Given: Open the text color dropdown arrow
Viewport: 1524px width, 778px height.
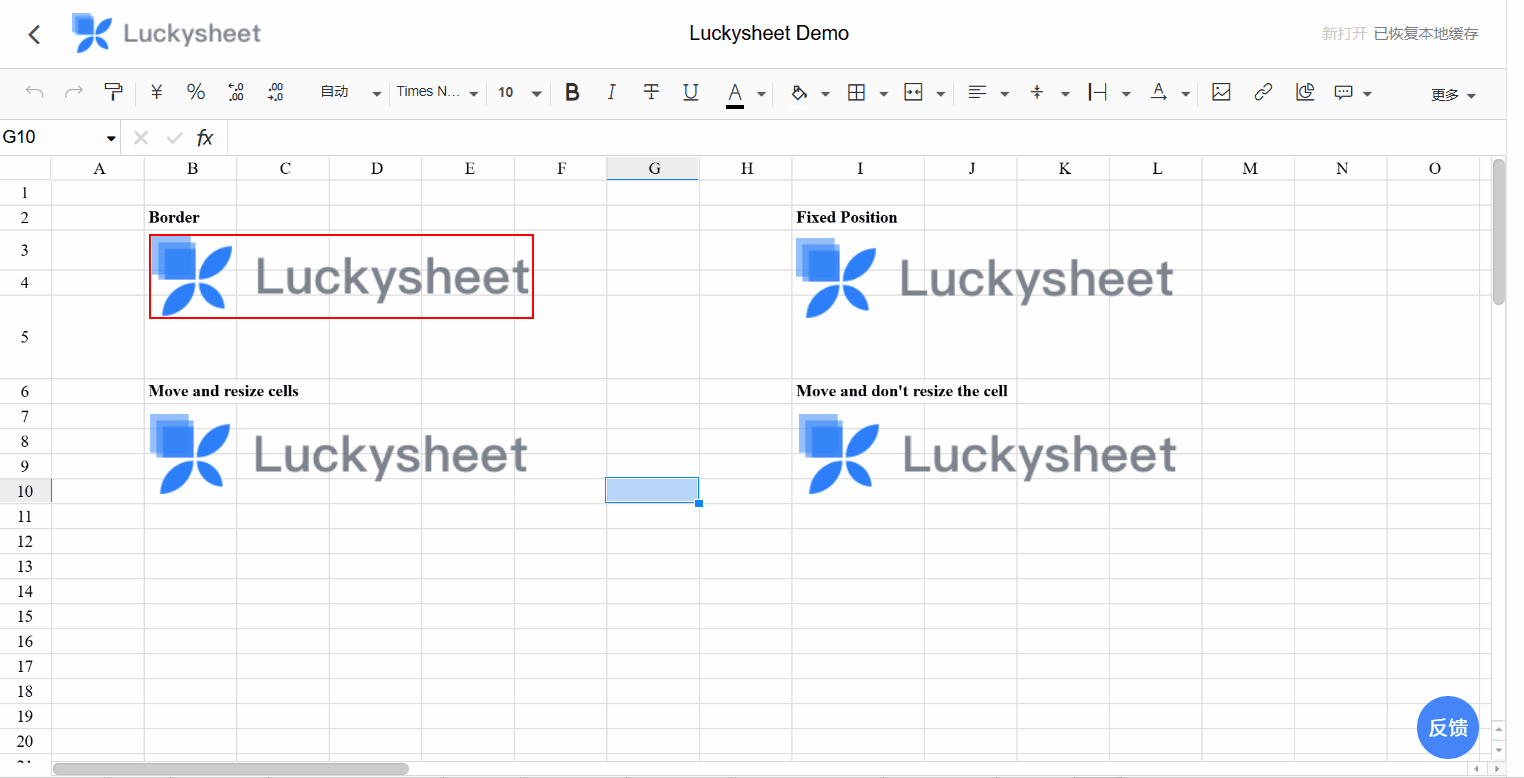Looking at the screenshot, I should coord(761,94).
